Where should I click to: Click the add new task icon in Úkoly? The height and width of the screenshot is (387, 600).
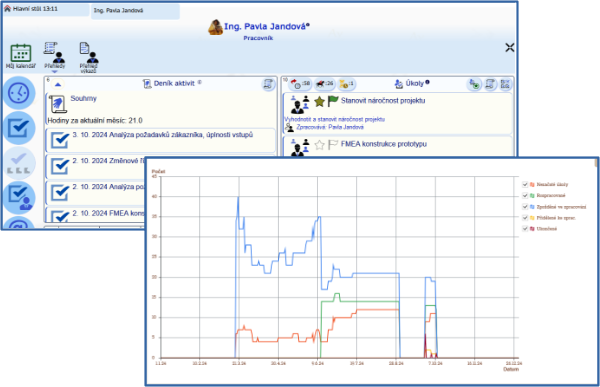pyautogui.click(x=474, y=84)
